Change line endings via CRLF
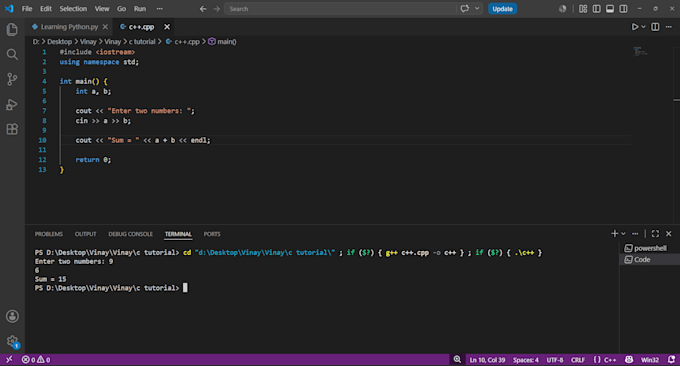This screenshot has width=680, height=366. click(578, 359)
